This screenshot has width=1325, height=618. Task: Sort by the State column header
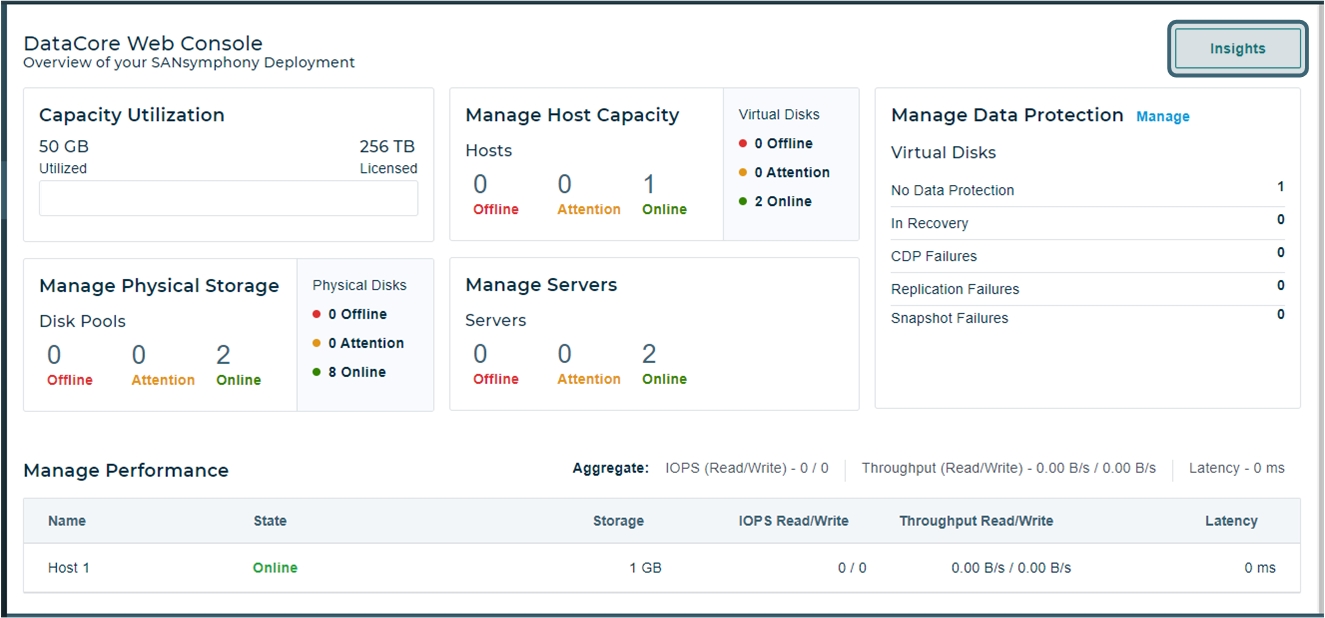click(x=270, y=521)
